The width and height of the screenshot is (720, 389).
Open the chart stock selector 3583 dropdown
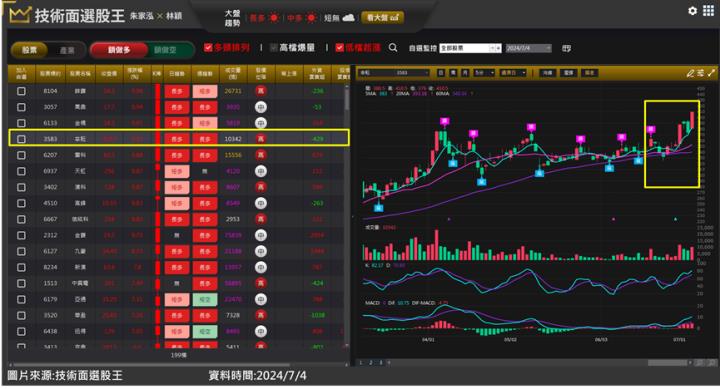coord(394,73)
